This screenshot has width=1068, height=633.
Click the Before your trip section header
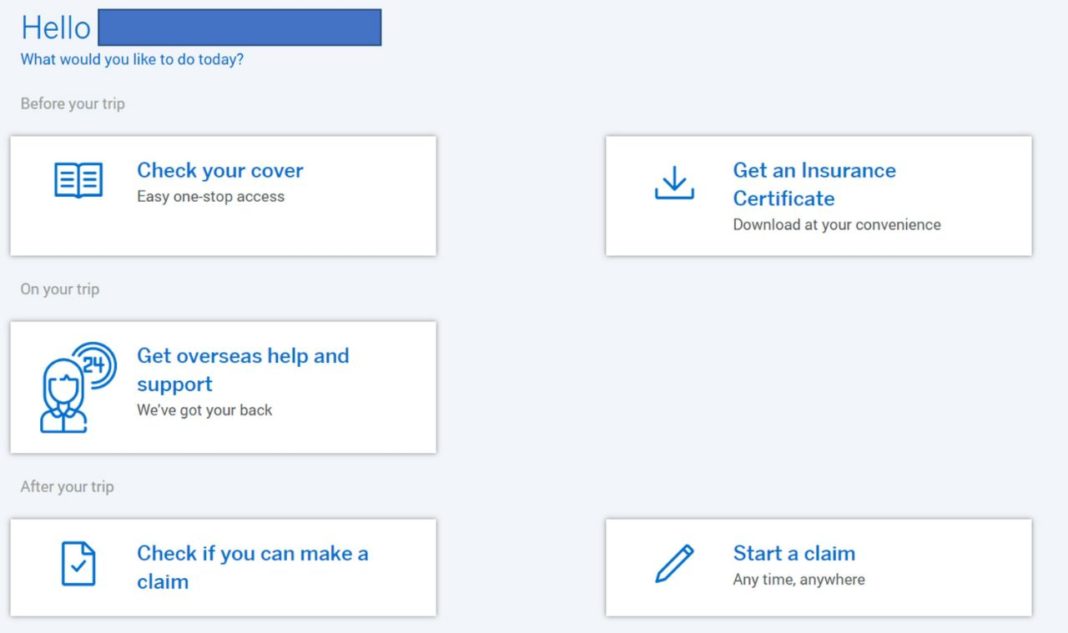coord(72,103)
